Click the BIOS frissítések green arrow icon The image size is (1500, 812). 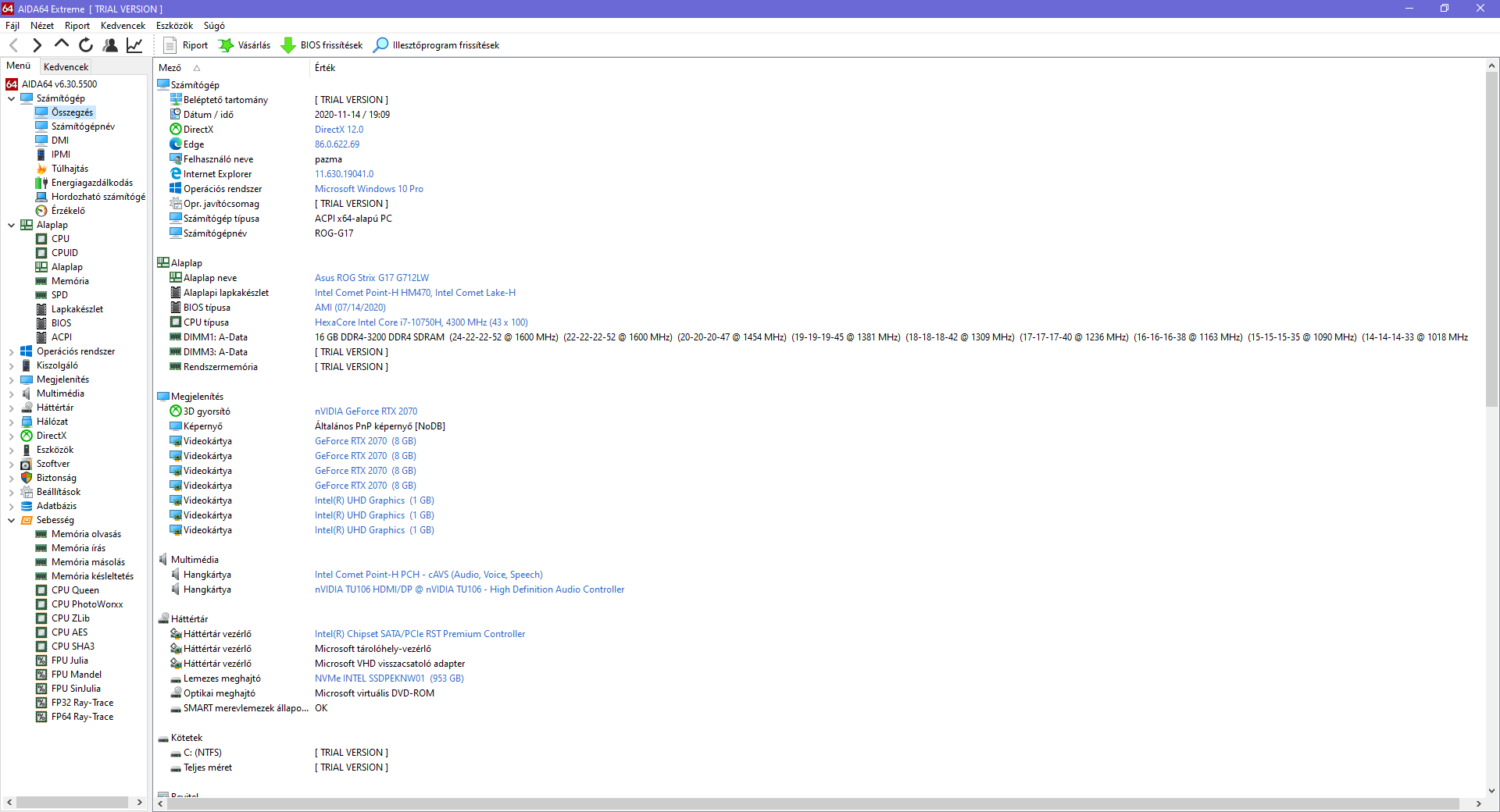288,45
